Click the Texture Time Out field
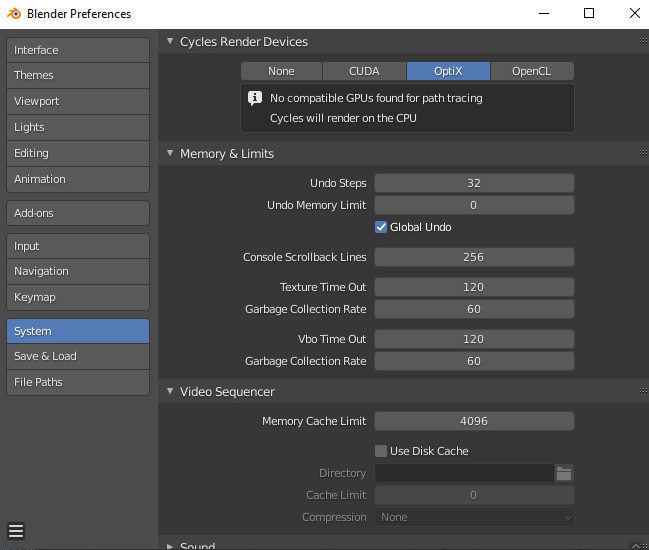Viewport: 649px width, 550px height. pyautogui.click(x=474, y=287)
